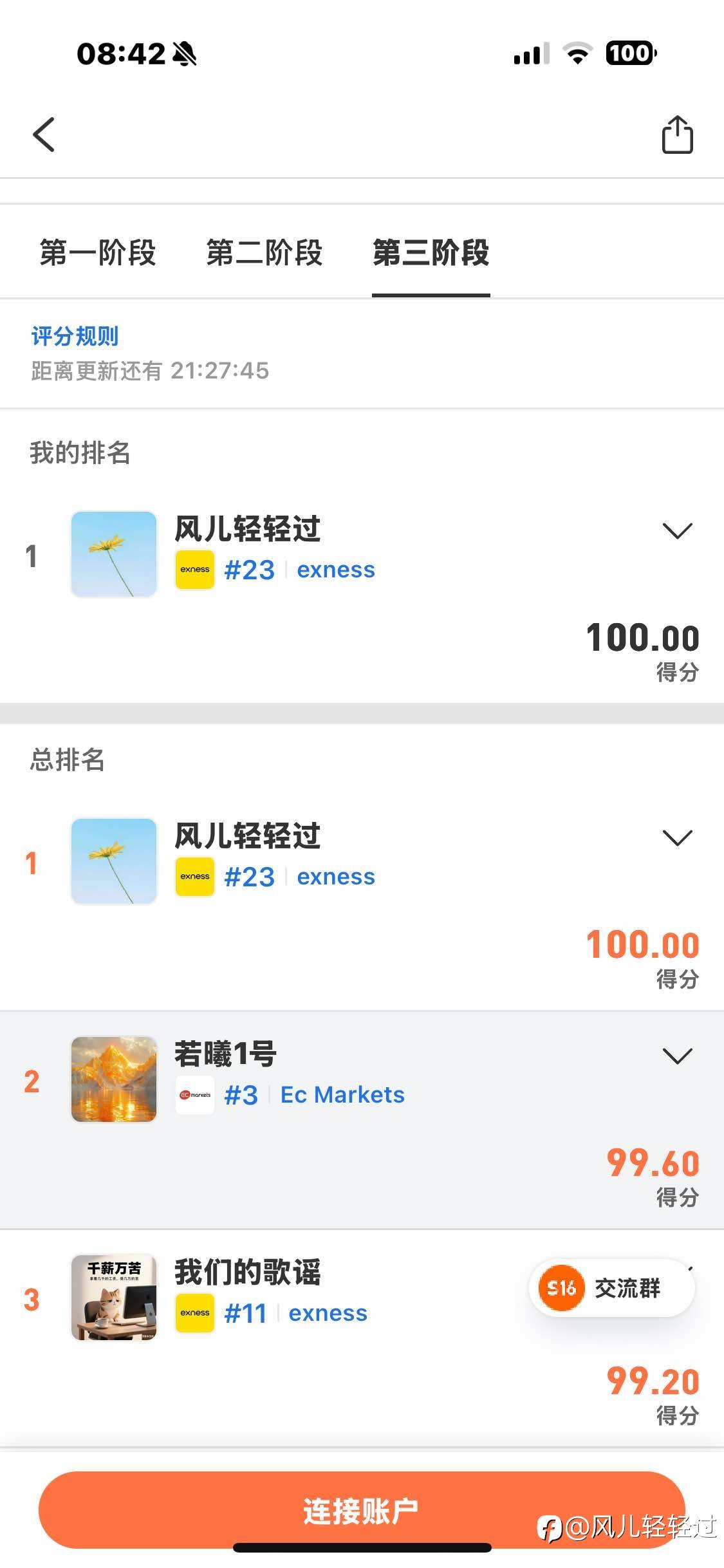Expand the 若曦1号 entry chevron
The height and width of the screenshot is (1568, 724).
[677, 1056]
